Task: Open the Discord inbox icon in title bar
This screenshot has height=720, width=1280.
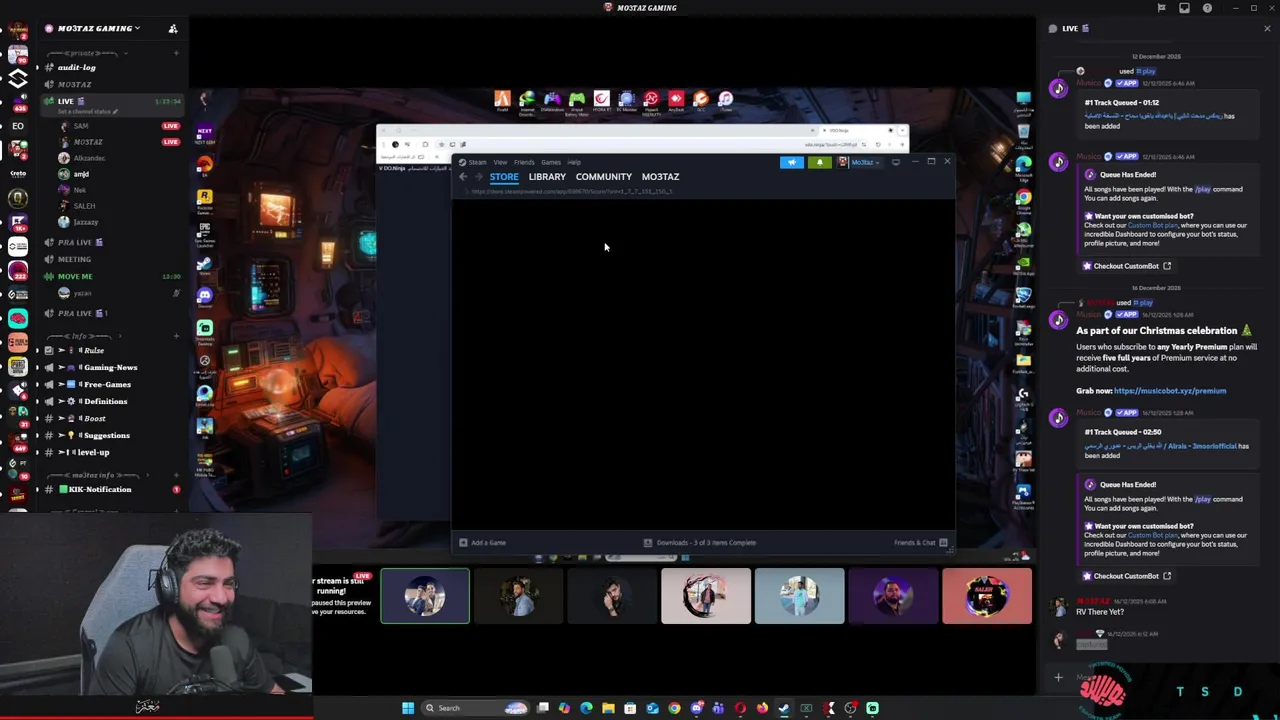Action: click(x=1184, y=8)
